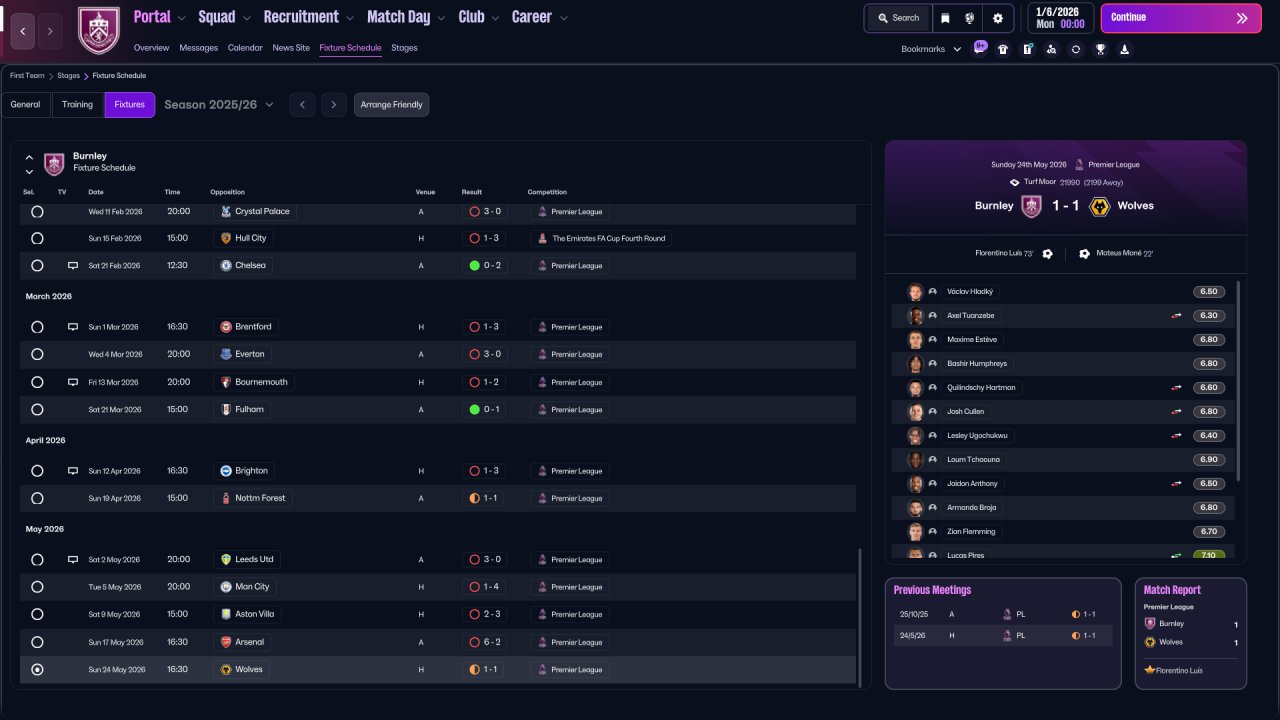The width and height of the screenshot is (1280, 720).
Task: Click the Crystal Palace club badge
Action: click(x=226, y=212)
